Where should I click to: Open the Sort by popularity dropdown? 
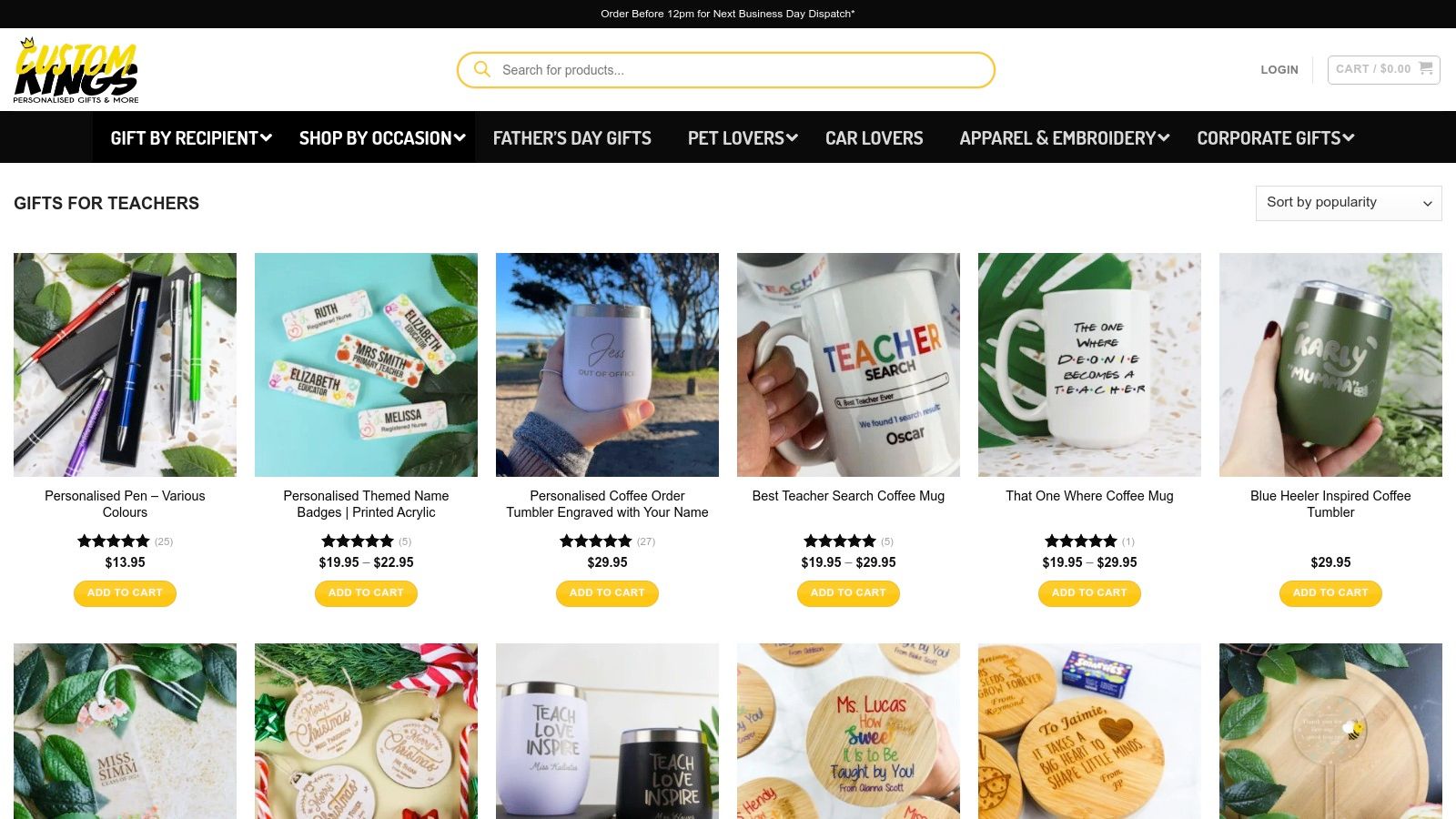point(1349,203)
